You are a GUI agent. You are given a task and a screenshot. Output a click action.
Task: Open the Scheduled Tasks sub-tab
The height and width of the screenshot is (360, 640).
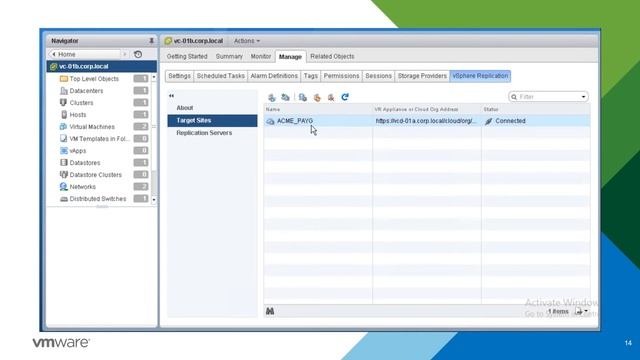[220, 76]
